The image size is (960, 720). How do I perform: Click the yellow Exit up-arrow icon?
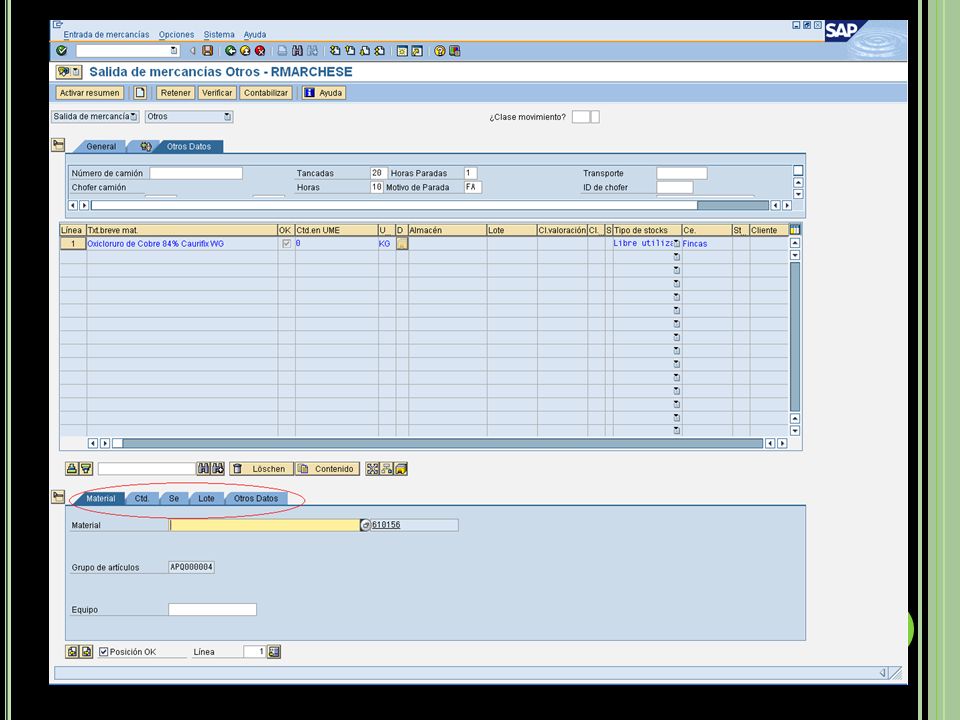pyautogui.click(x=245, y=51)
